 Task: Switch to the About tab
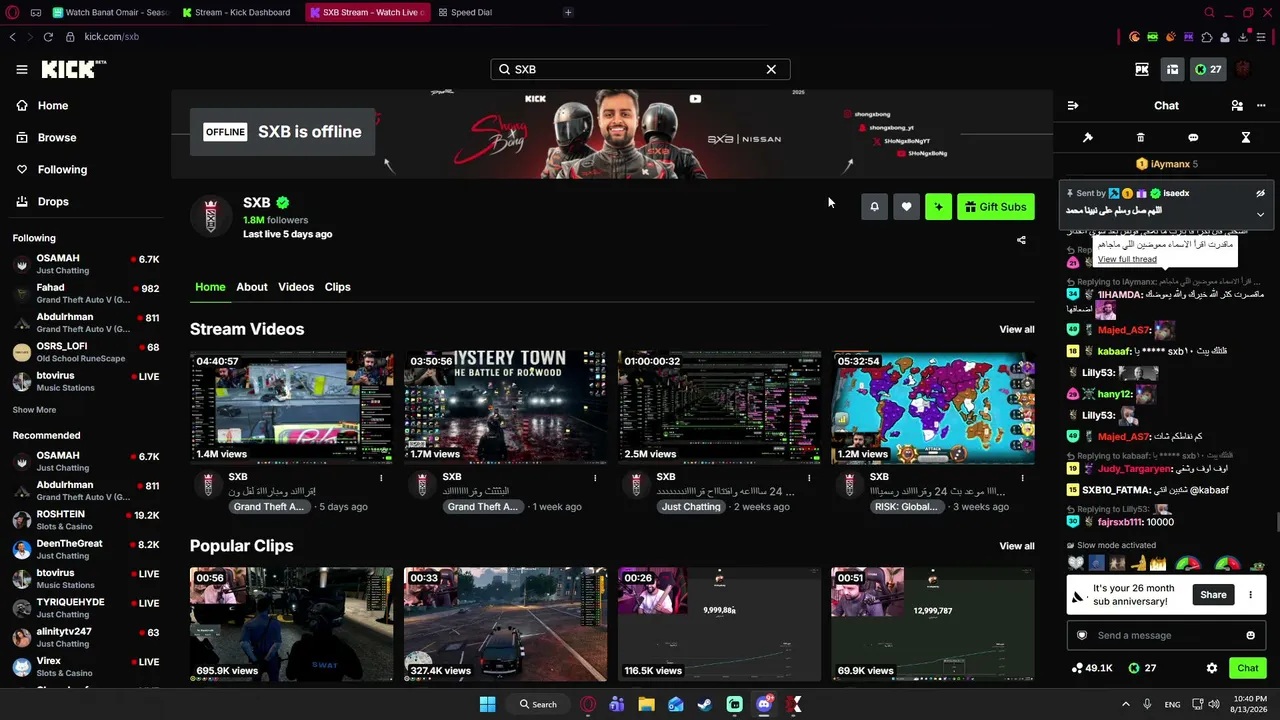[252, 287]
